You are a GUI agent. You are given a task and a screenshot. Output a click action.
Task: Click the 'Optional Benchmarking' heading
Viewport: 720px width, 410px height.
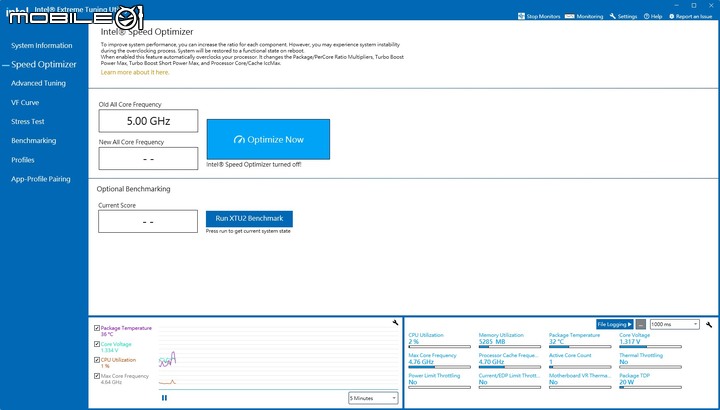133,189
